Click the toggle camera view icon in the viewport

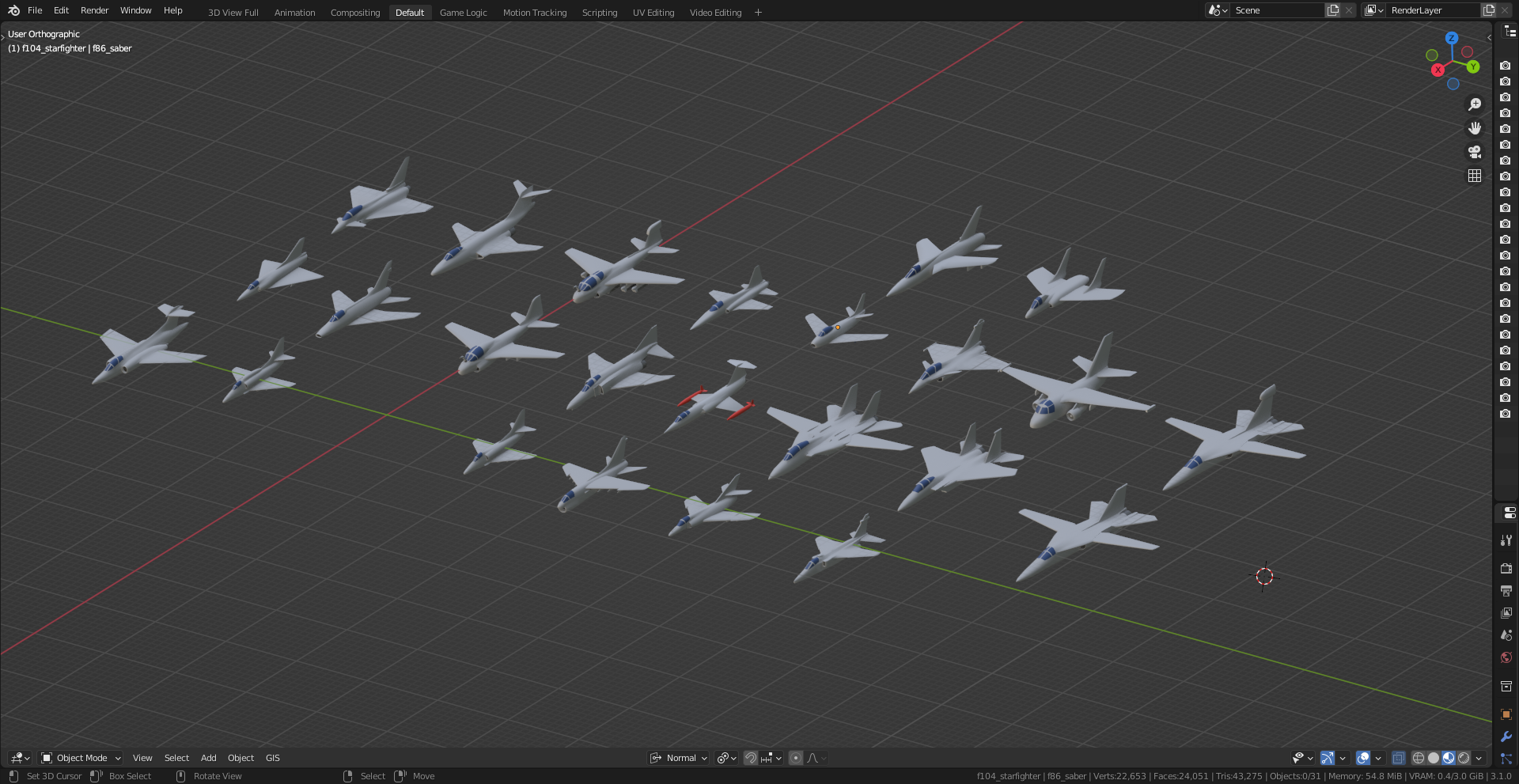tap(1475, 151)
